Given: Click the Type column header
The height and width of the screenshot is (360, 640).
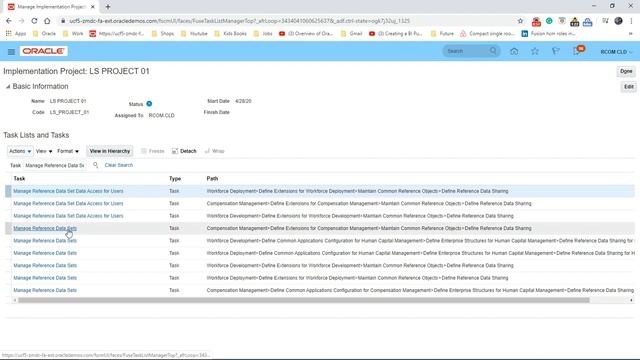Looking at the screenshot, I should tap(175, 178).
